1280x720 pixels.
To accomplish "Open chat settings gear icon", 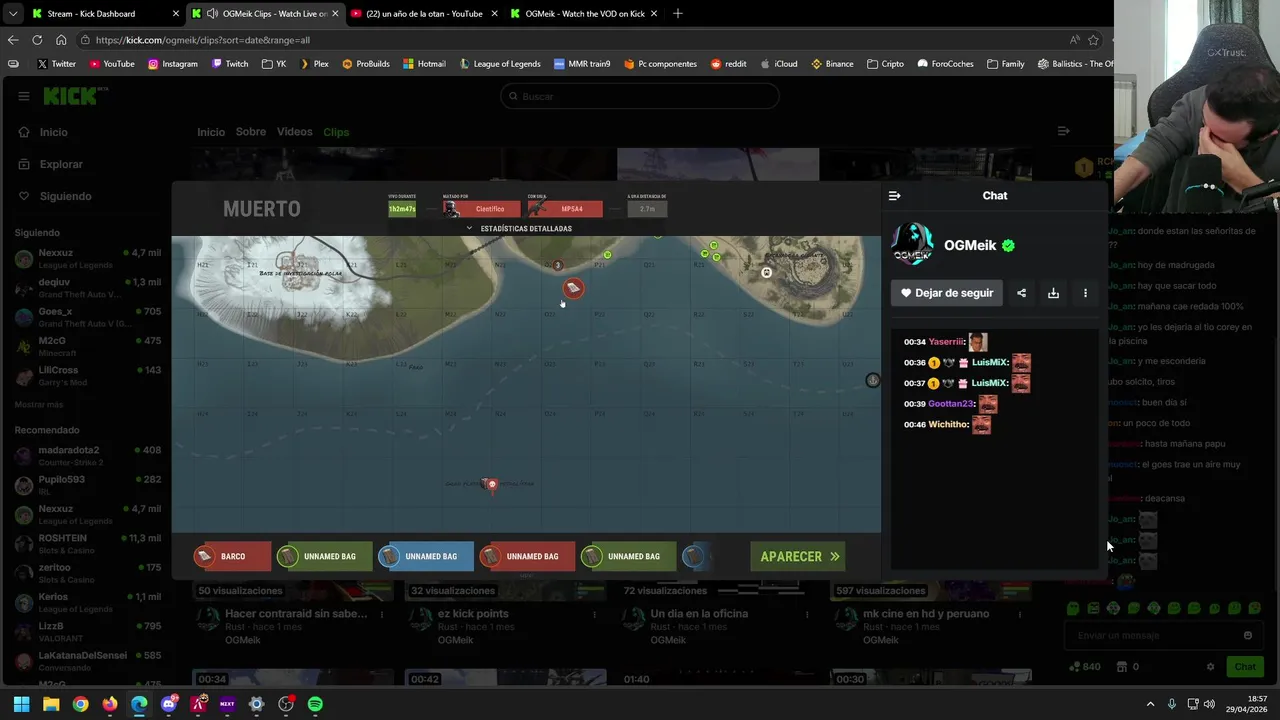I will (1210, 667).
